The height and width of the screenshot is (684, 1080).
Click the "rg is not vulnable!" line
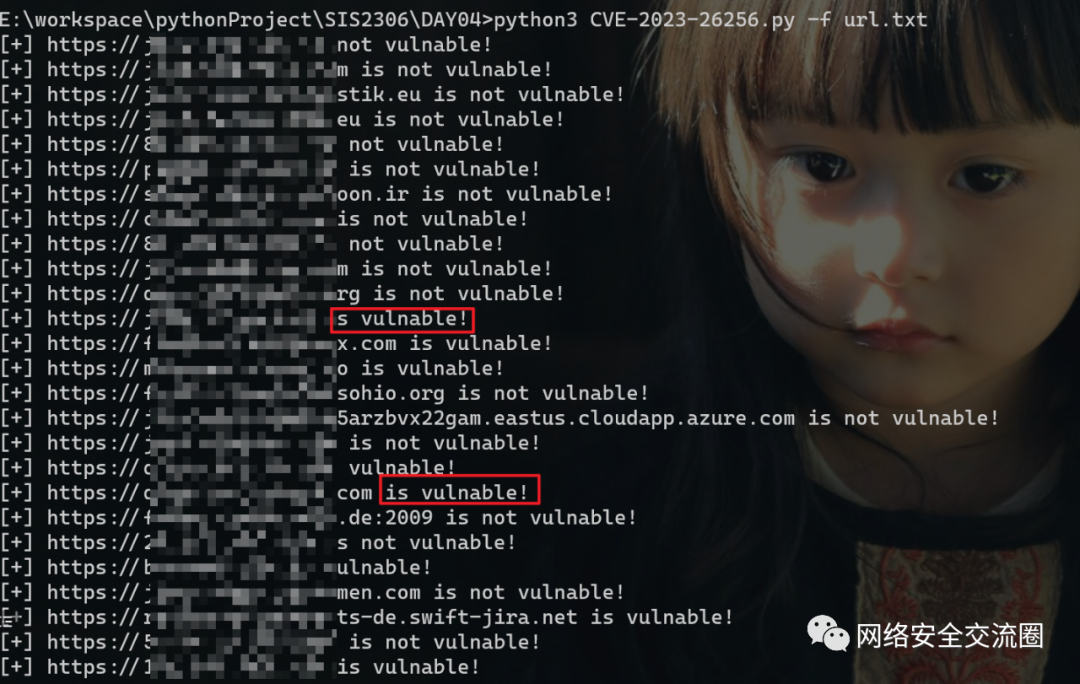click(450, 294)
